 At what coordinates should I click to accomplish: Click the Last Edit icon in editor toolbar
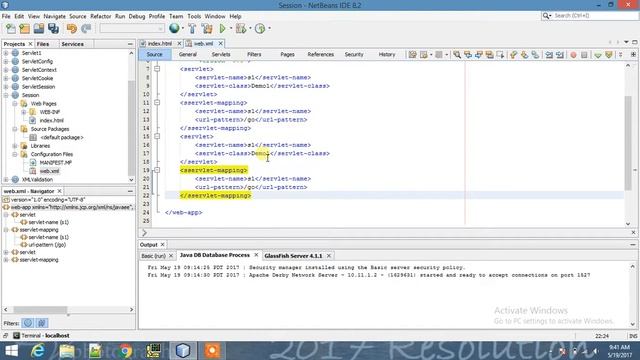(x=413, y=54)
